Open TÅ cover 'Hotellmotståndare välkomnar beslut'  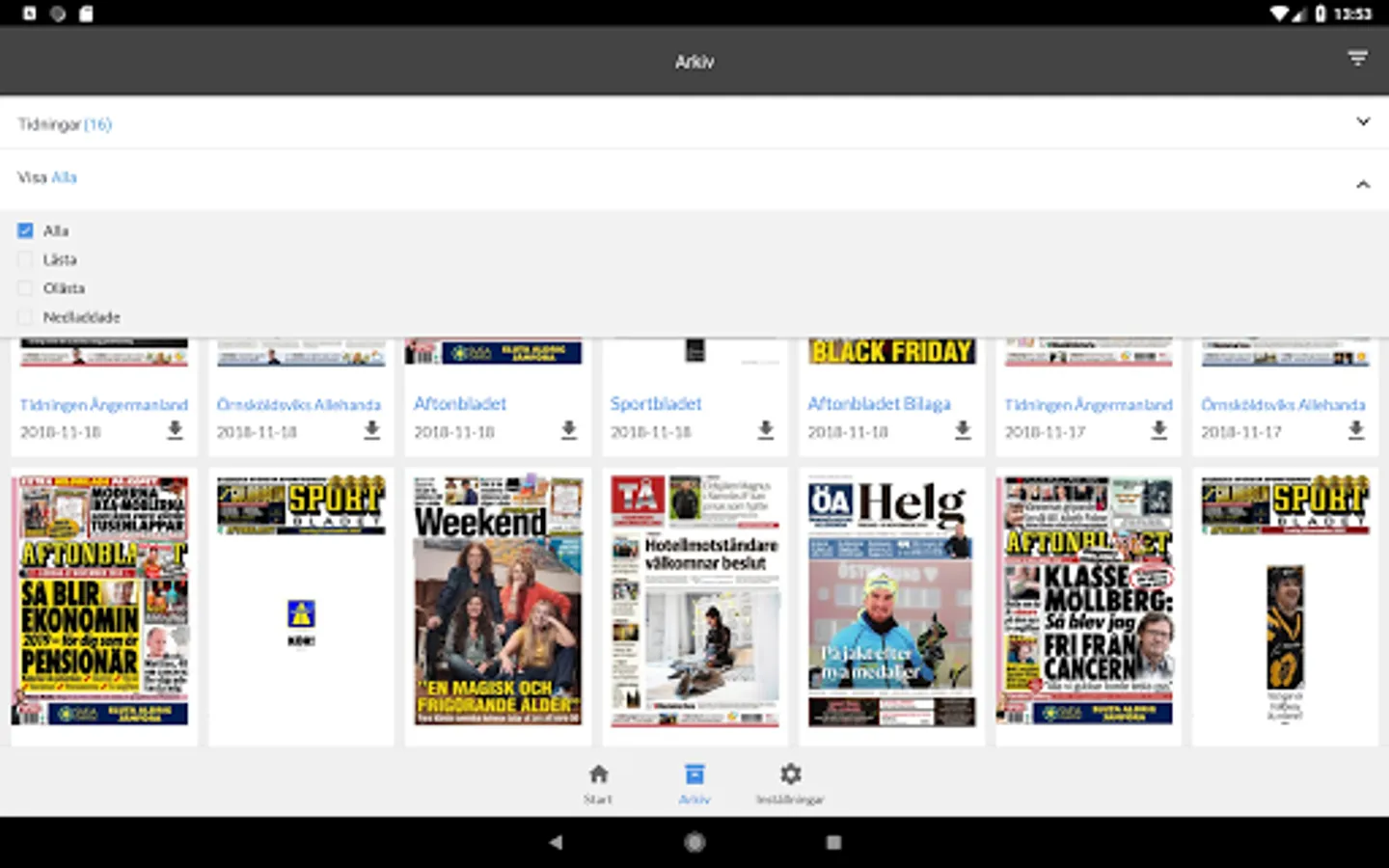coord(694,600)
